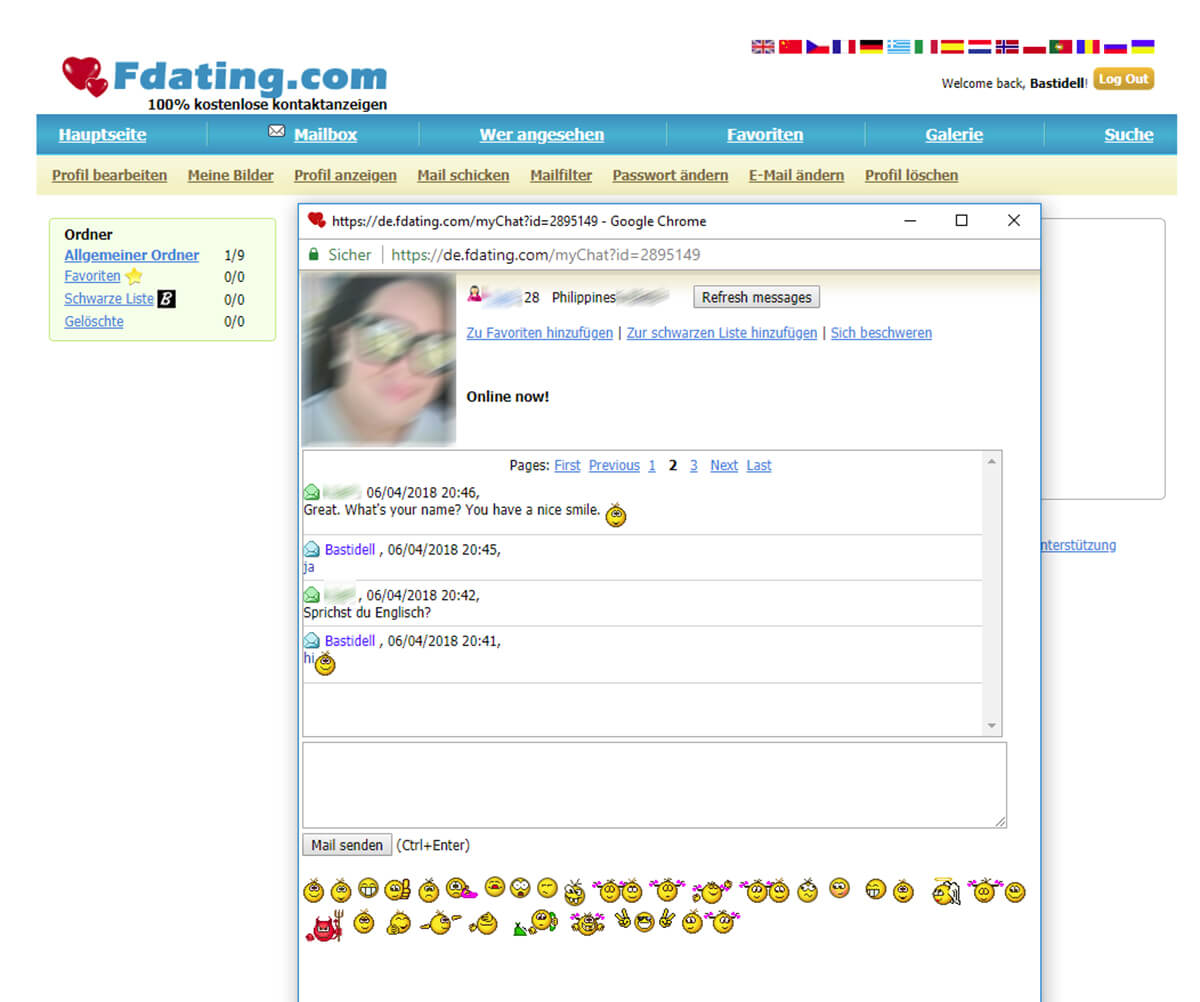Click the star icon next to Favoriten
This screenshot has height=1002, width=1200.
(134, 277)
